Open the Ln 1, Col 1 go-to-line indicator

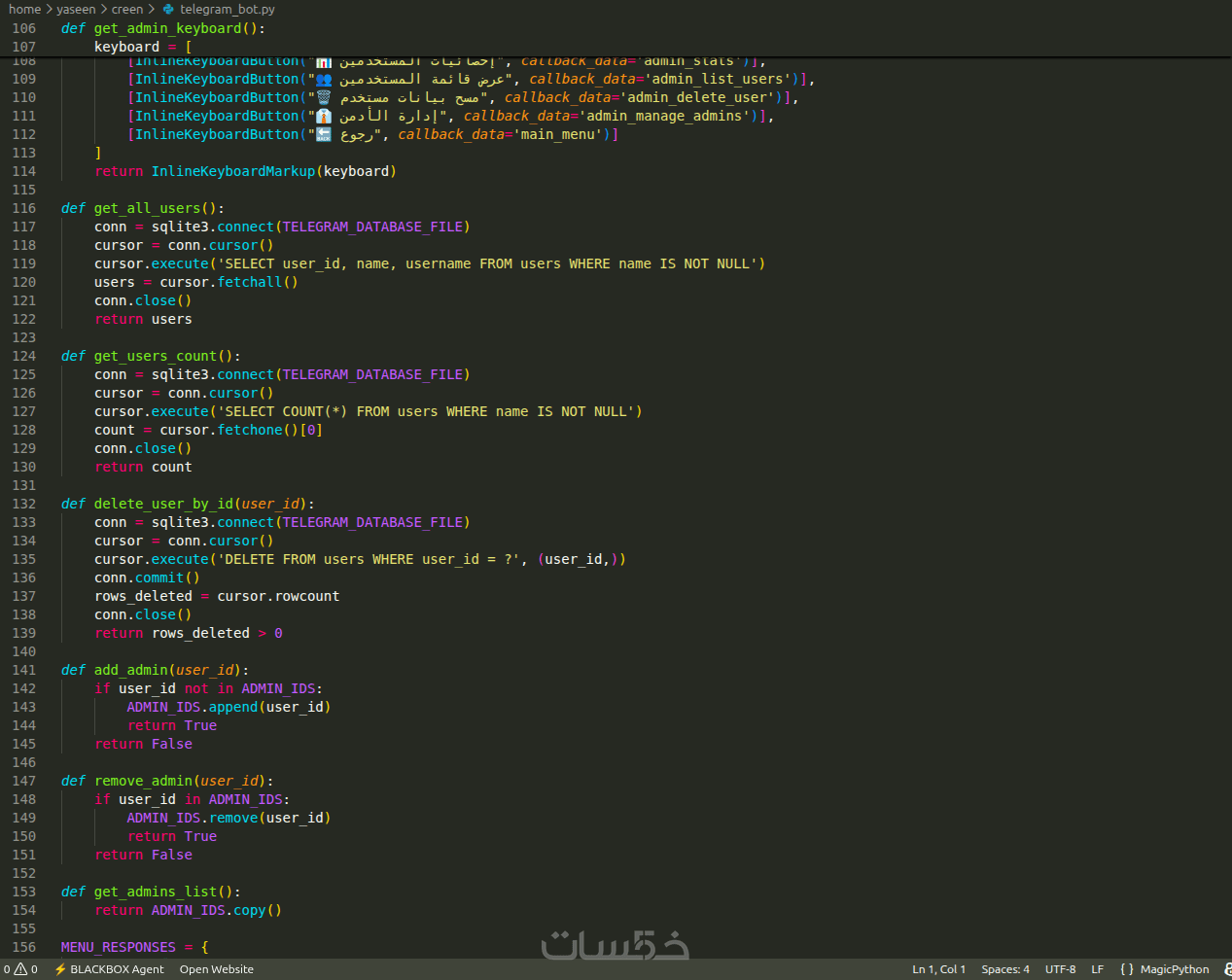coord(938,969)
